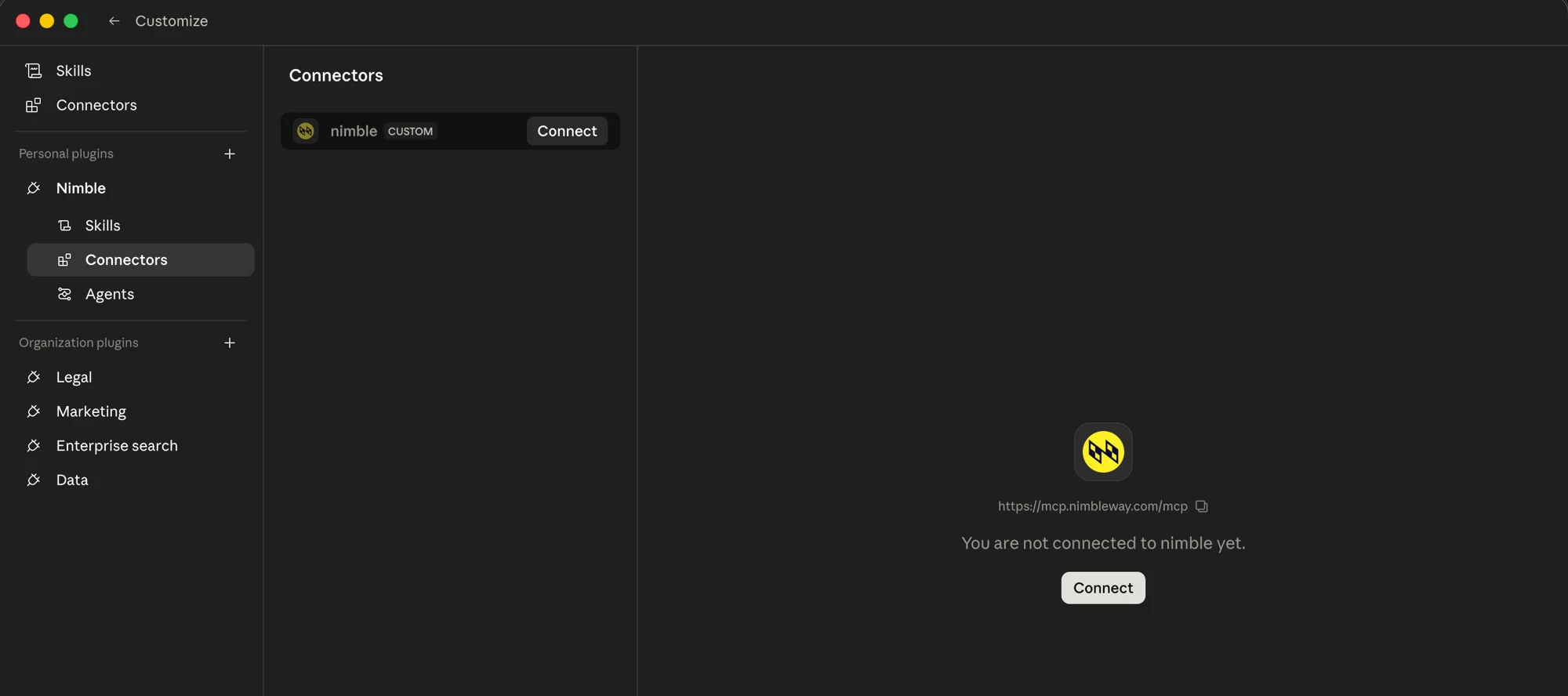Click the Customize title text
Screen dimensions: 1568x696
click(171, 21)
